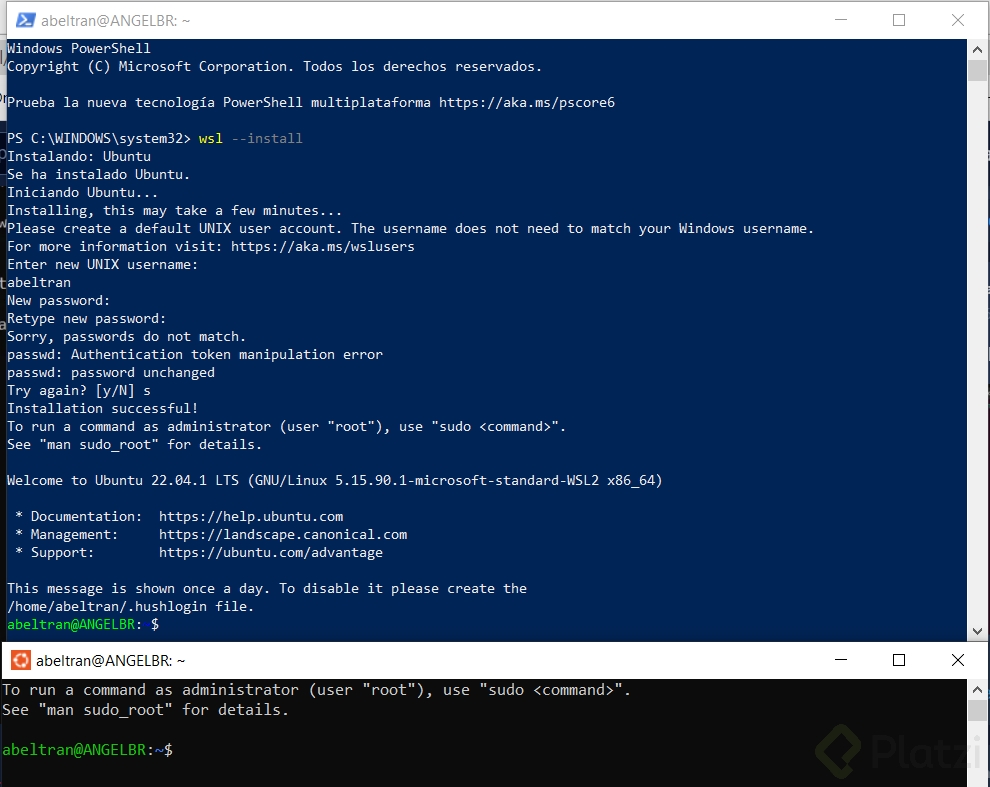The height and width of the screenshot is (787, 990).
Task: Click the 'passwd: password unchanged' line
Action: [x=111, y=372]
